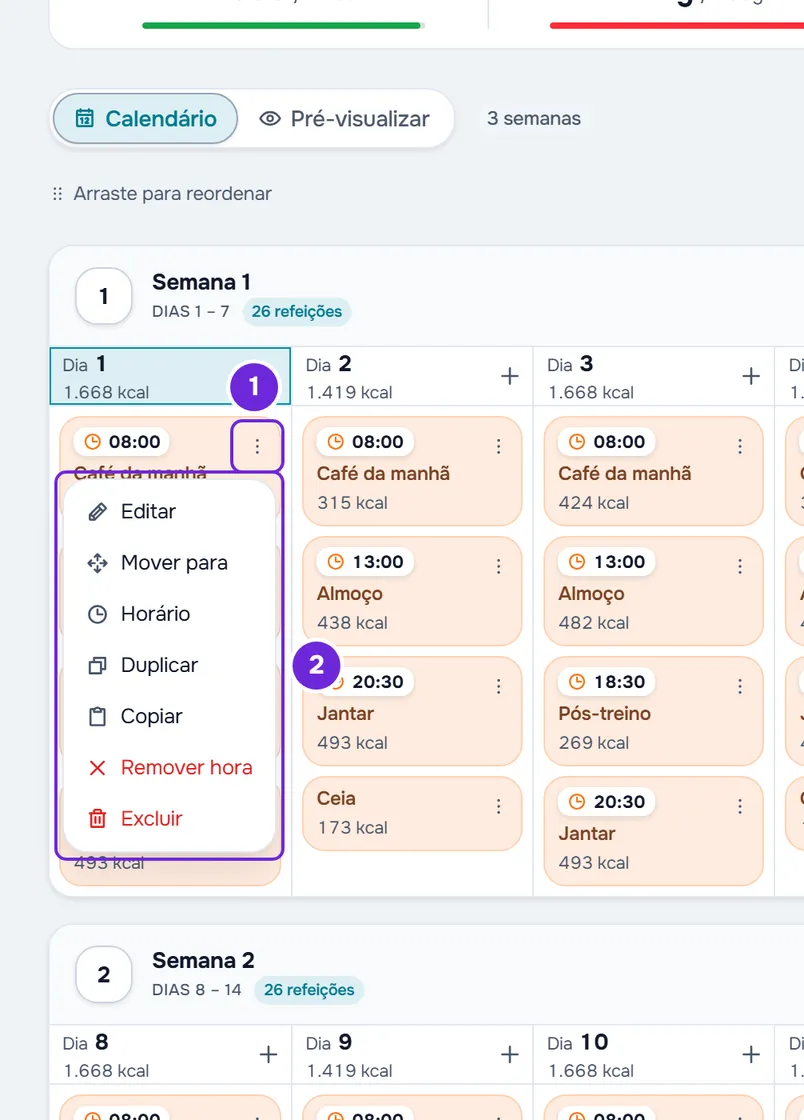Screen dimensions: 804x1120
Task: Click the Semana 2 heading
Action: pos(203,961)
